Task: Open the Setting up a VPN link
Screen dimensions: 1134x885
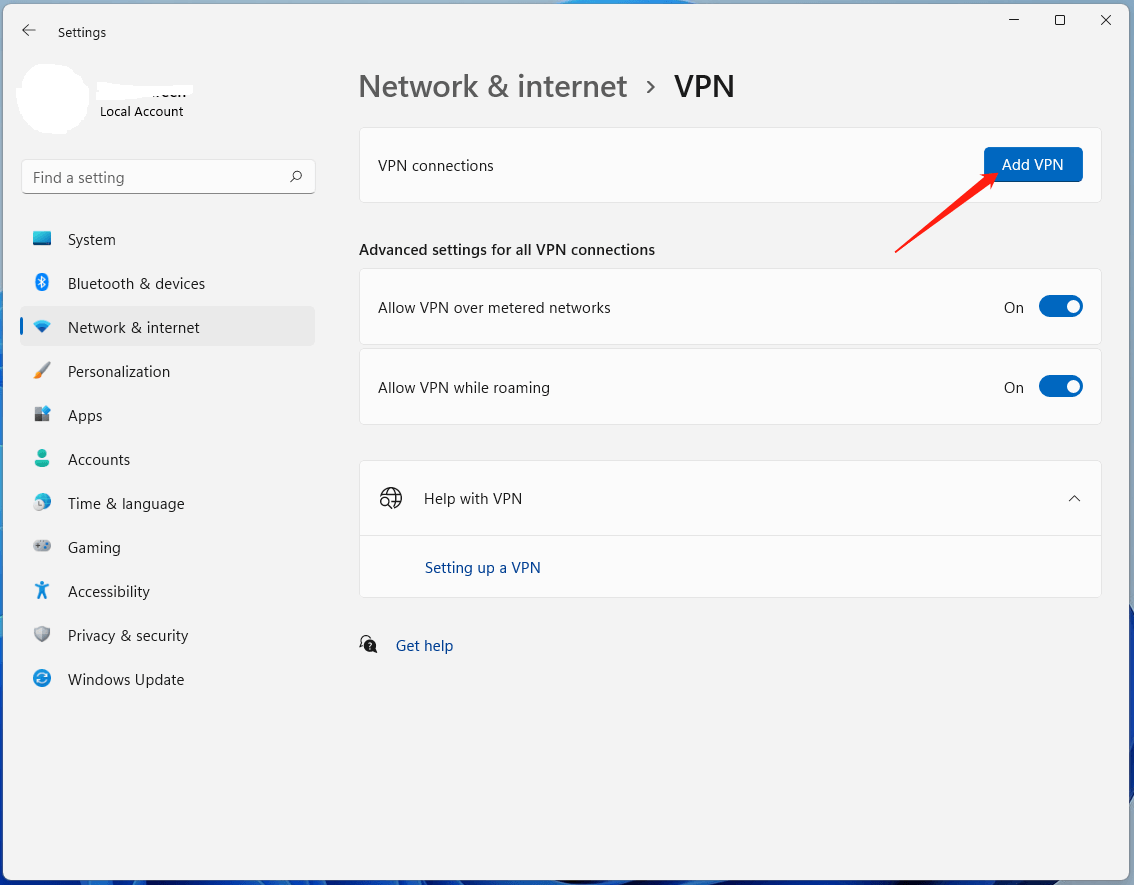Action: [x=482, y=568]
